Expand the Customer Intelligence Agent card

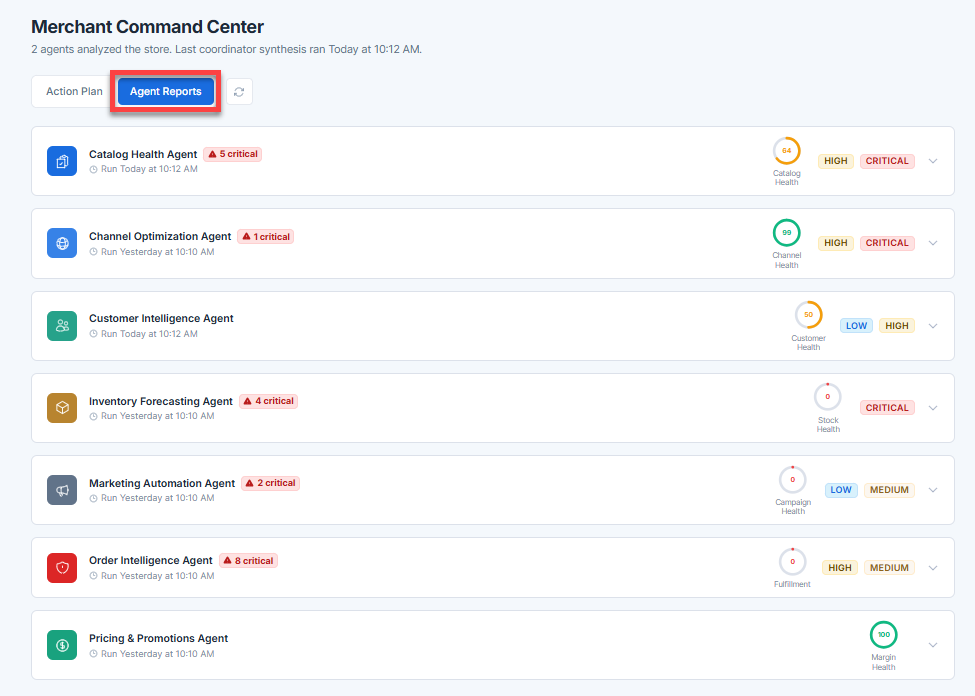pos(933,326)
